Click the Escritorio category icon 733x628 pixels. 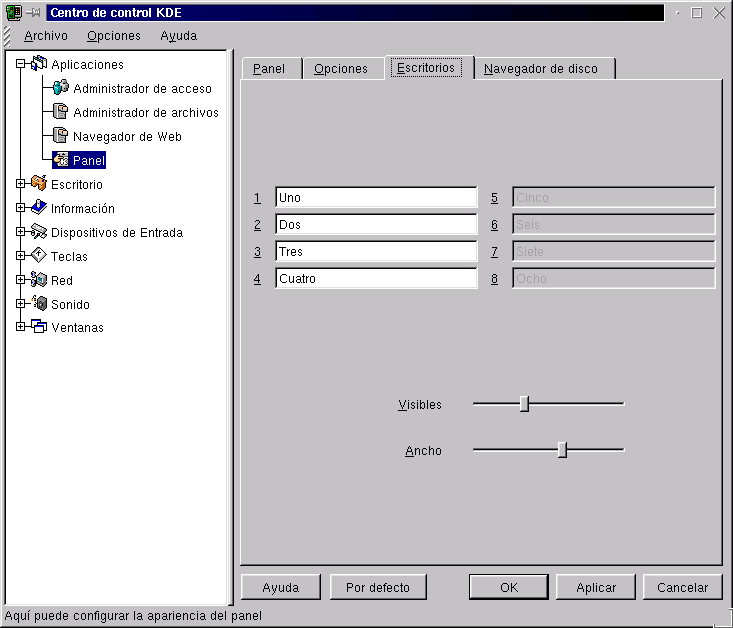39,184
